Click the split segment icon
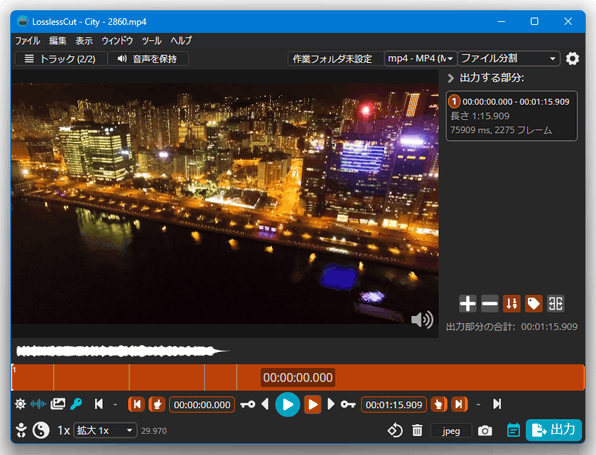 point(556,304)
